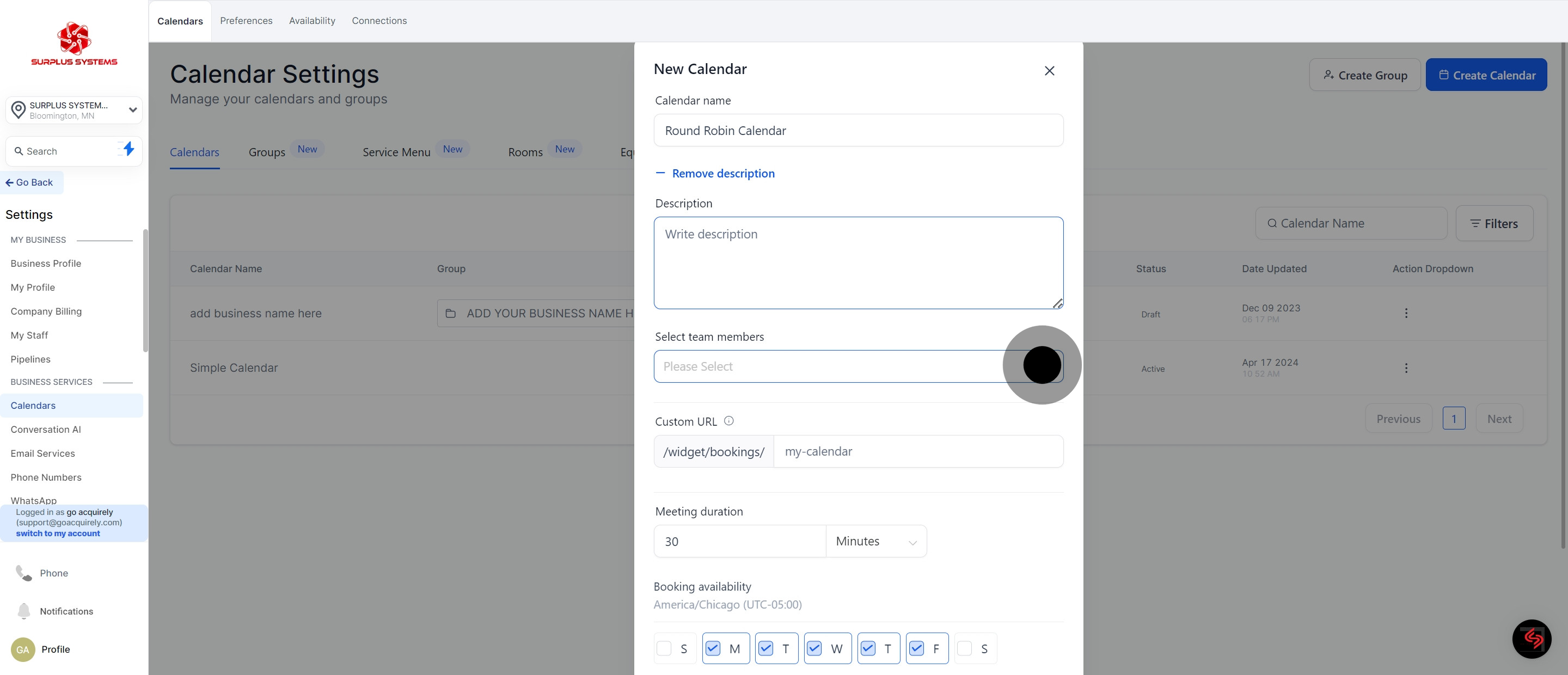Screen dimensions: 1568x675
Task: Open the Phone icon in sidebar
Action: point(24,573)
